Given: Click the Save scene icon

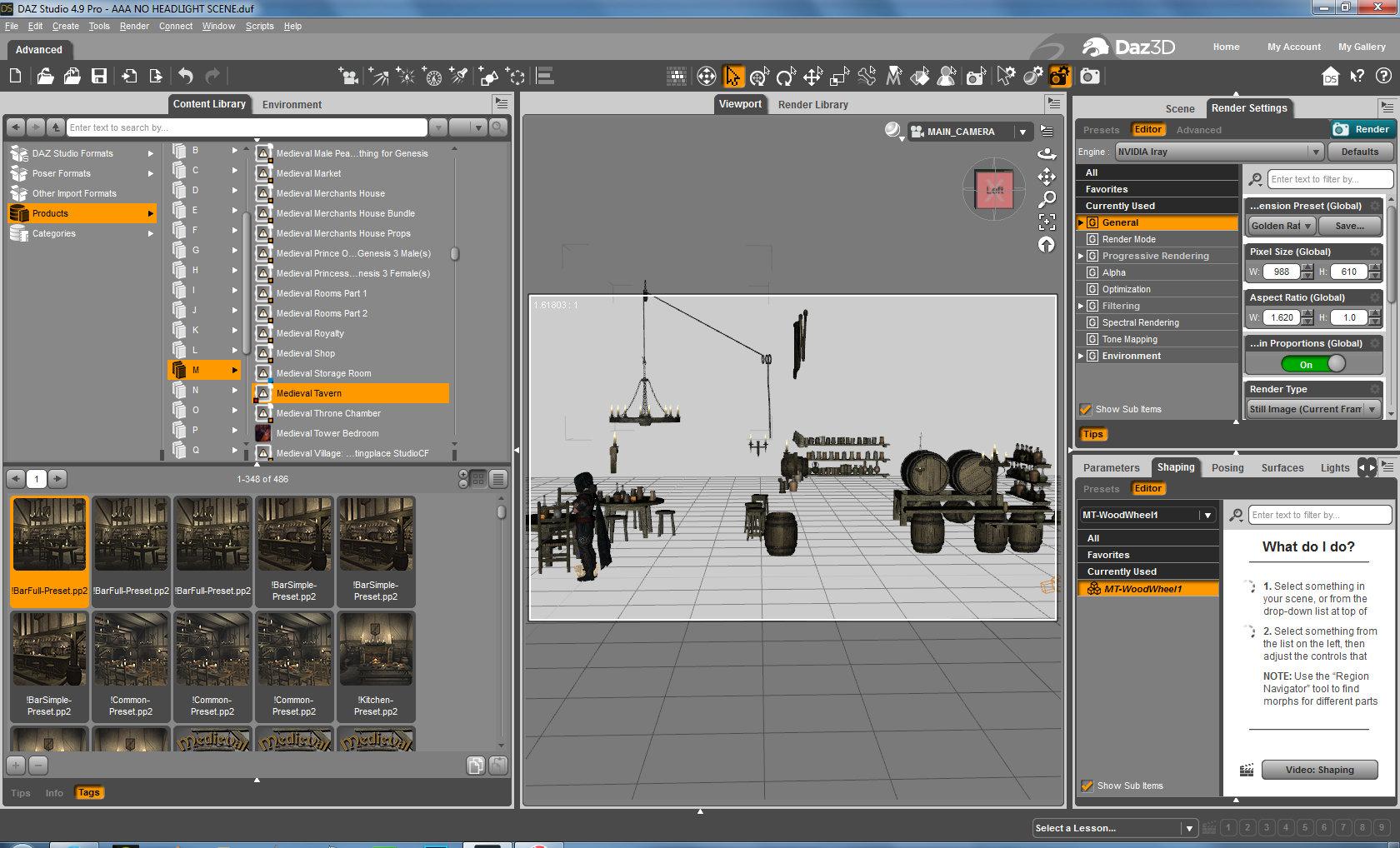Looking at the screenshot, I should tap(99, 77).
